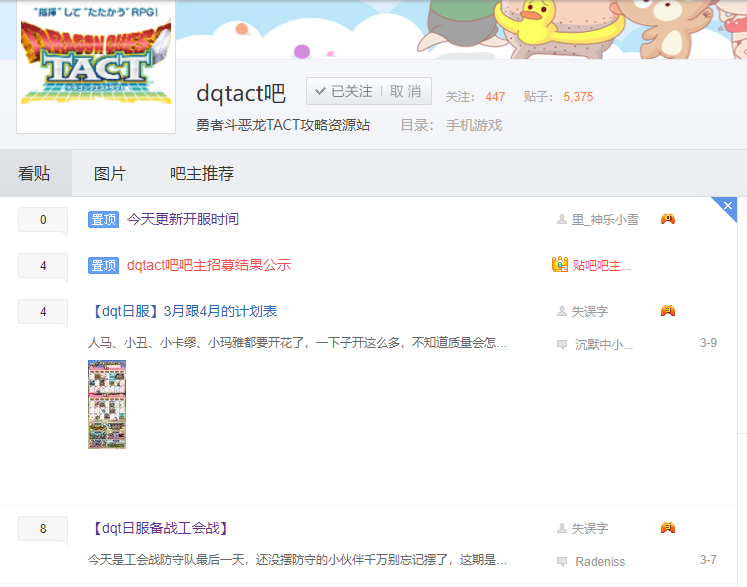
Task: Click the author icon beside 里_神乐小雪
Action: tap(562, 219)
